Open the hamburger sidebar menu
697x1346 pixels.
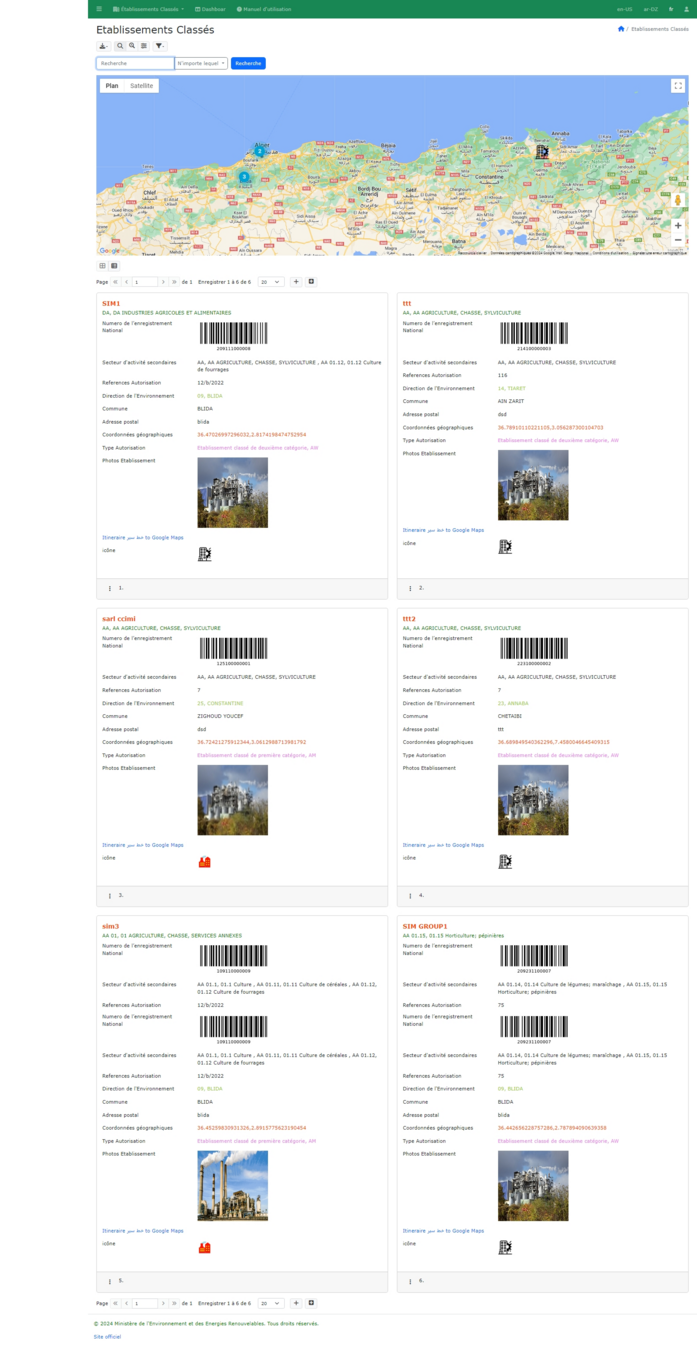tap(99, 9)
